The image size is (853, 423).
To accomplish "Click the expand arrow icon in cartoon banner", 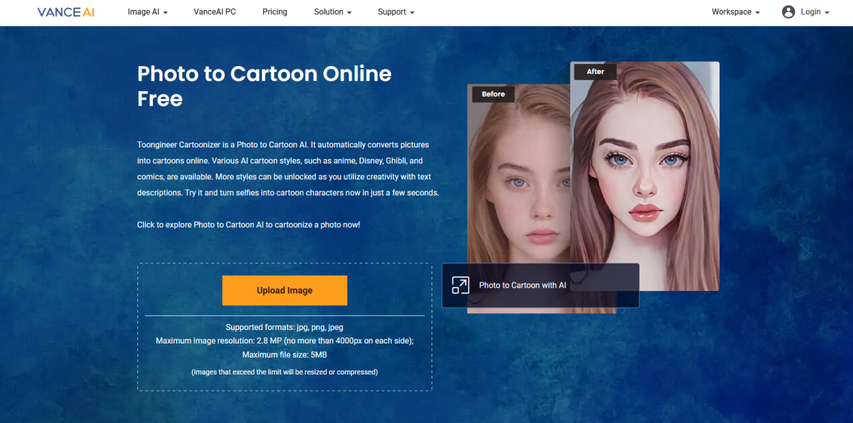I will click(x=460, y=285).
